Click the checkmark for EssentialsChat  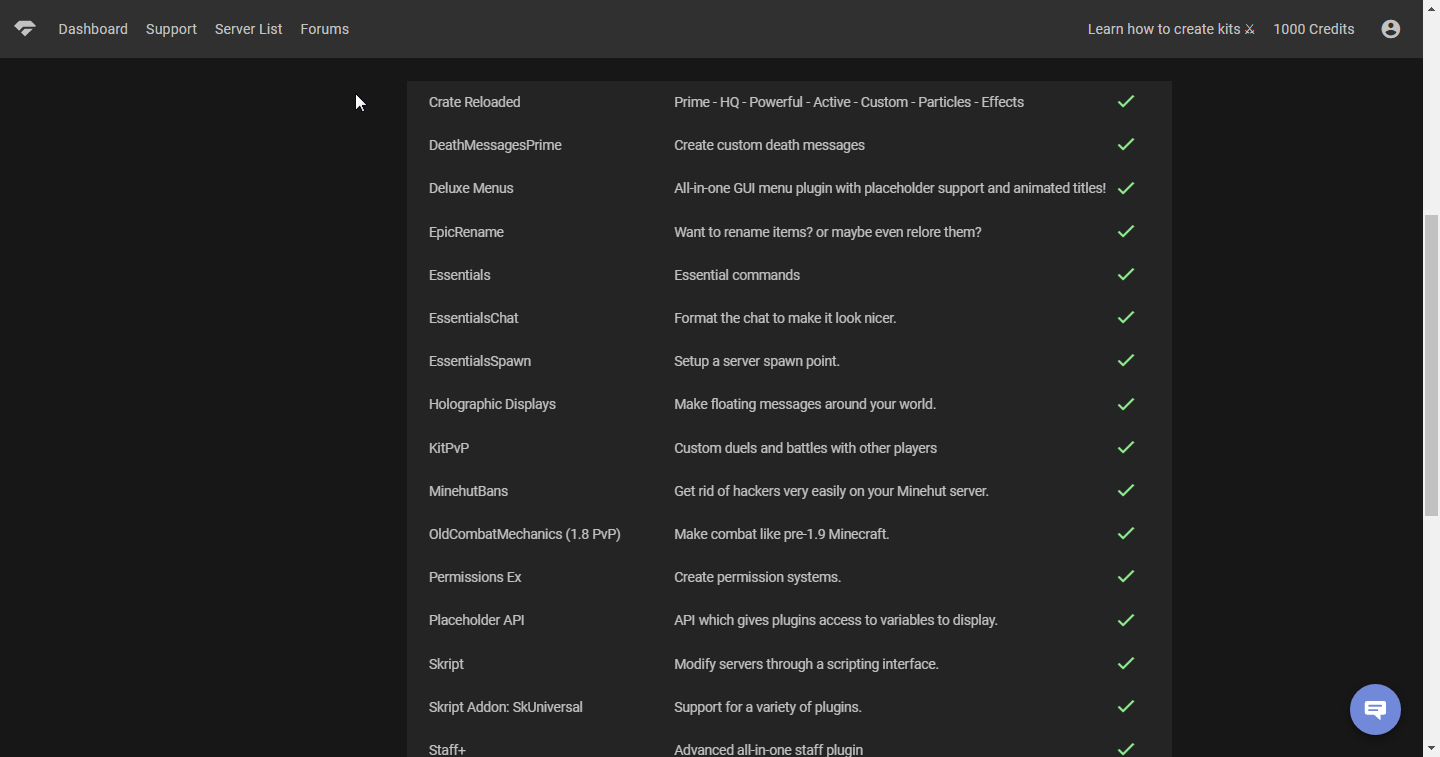pos(1126,318)
